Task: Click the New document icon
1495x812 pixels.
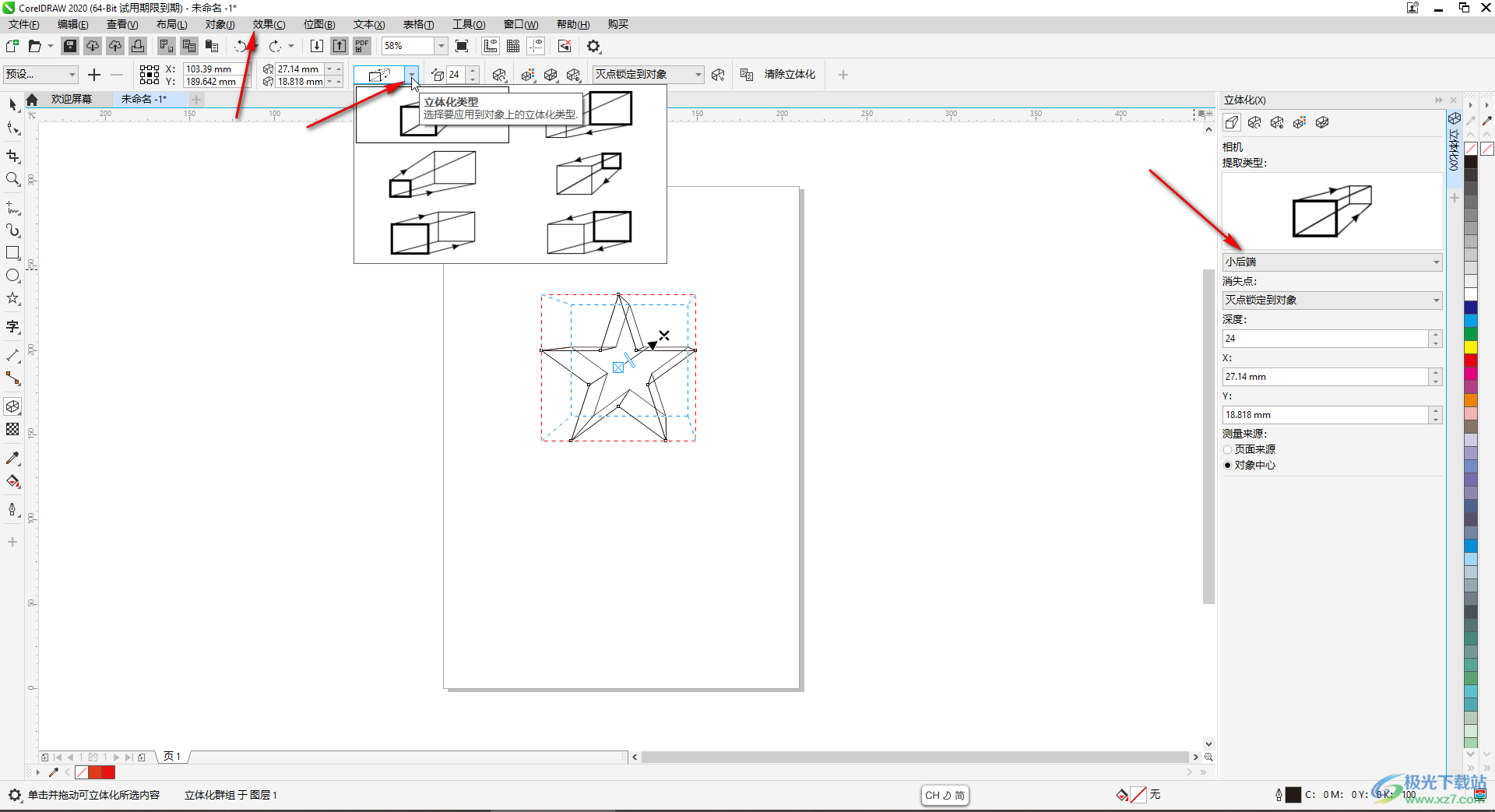Action: [12, 46]
